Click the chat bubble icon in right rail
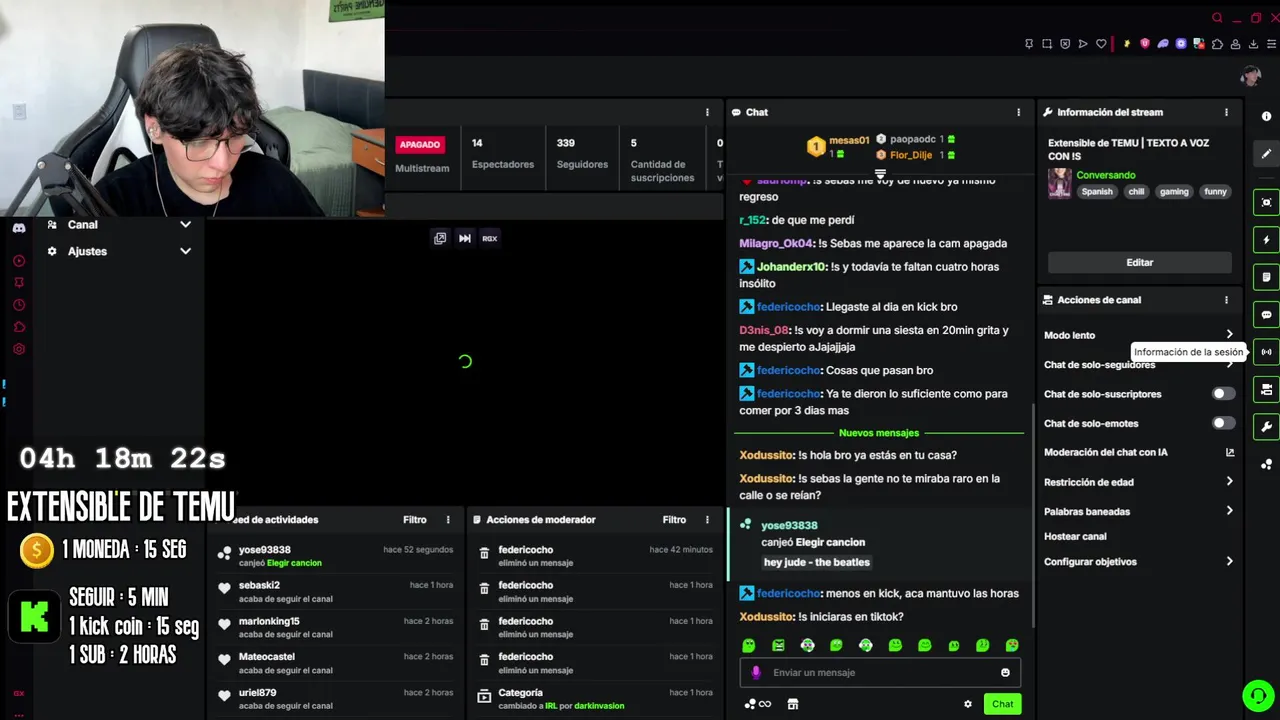 [x=1266, y=315]
